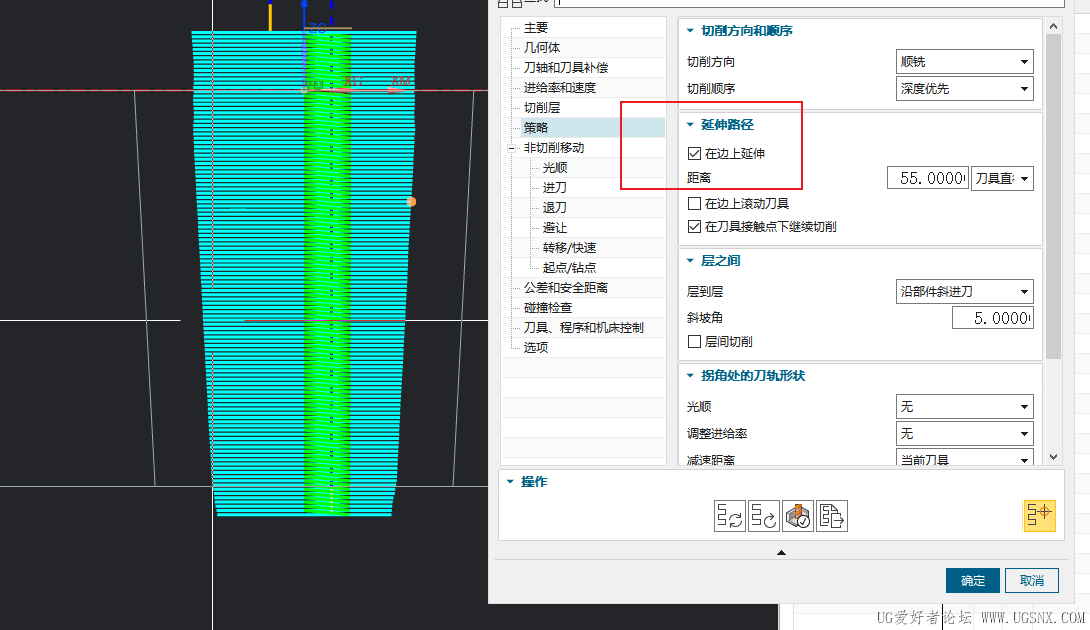This screenshot has height=630, width=1090.
Task: Open the 调整进给率 dropdown
Action: pyautogui.click(x=964, y=434)
